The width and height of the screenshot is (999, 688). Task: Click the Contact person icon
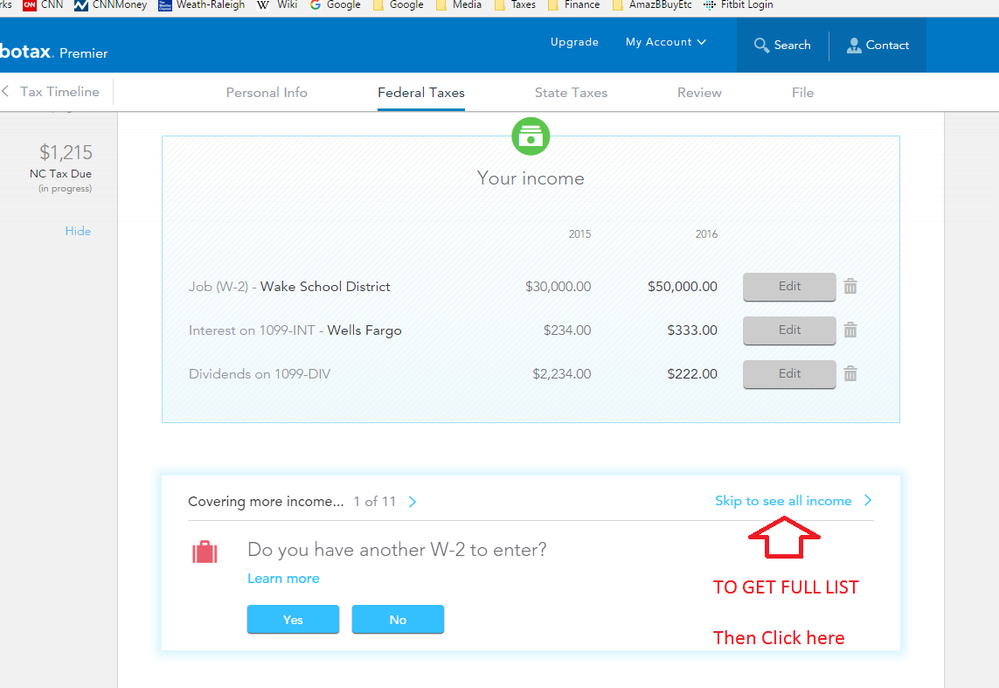tap(854, 45)
